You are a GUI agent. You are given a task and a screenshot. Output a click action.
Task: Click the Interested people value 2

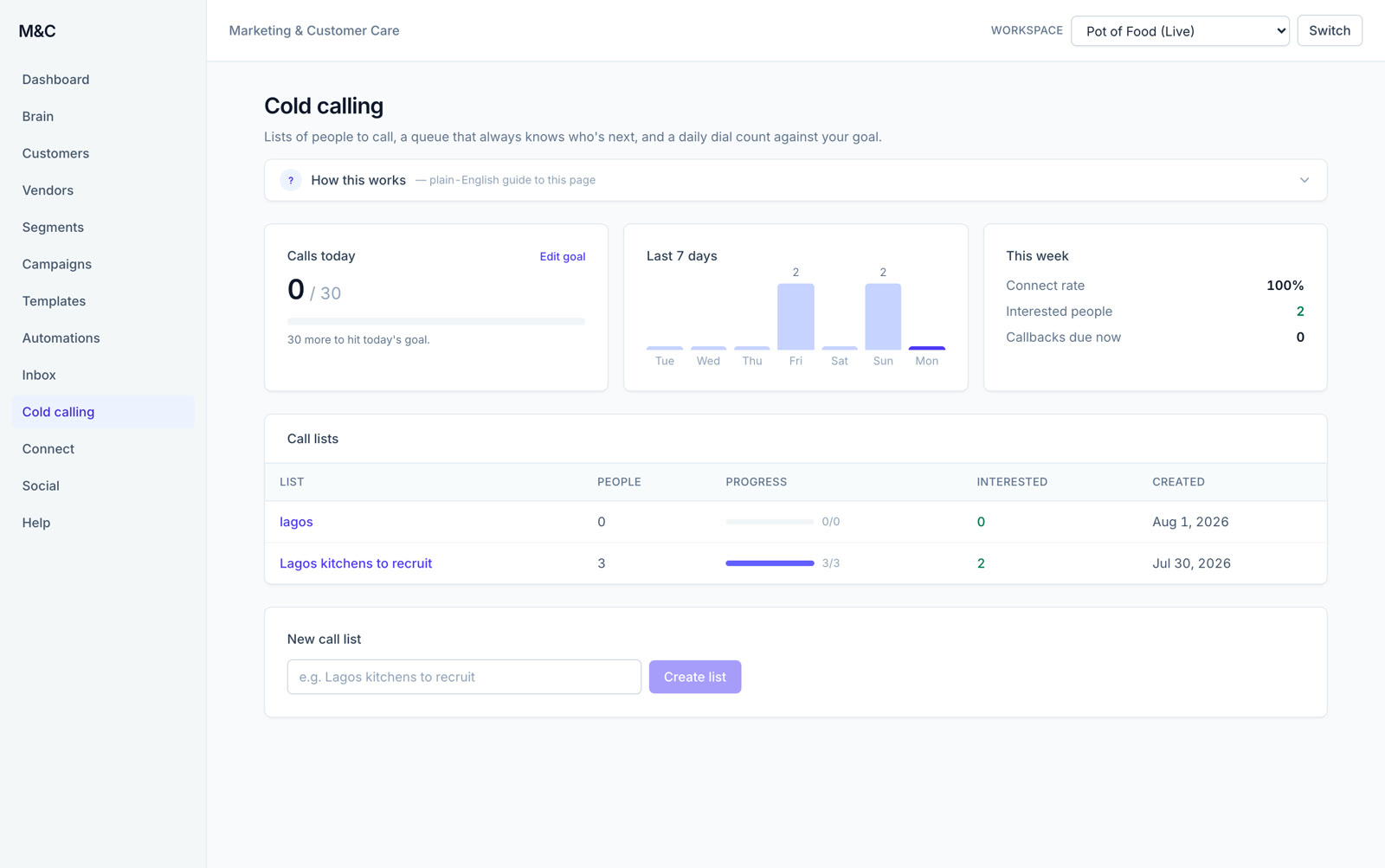1299,312
